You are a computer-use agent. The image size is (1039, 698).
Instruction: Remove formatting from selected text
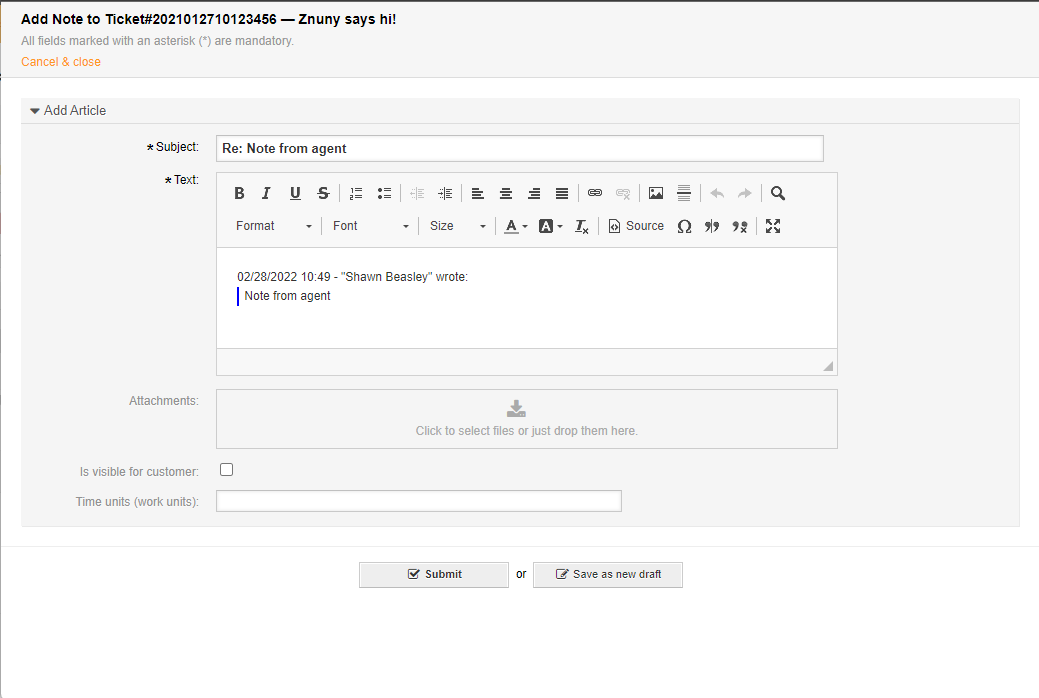[x=582, y=227]
